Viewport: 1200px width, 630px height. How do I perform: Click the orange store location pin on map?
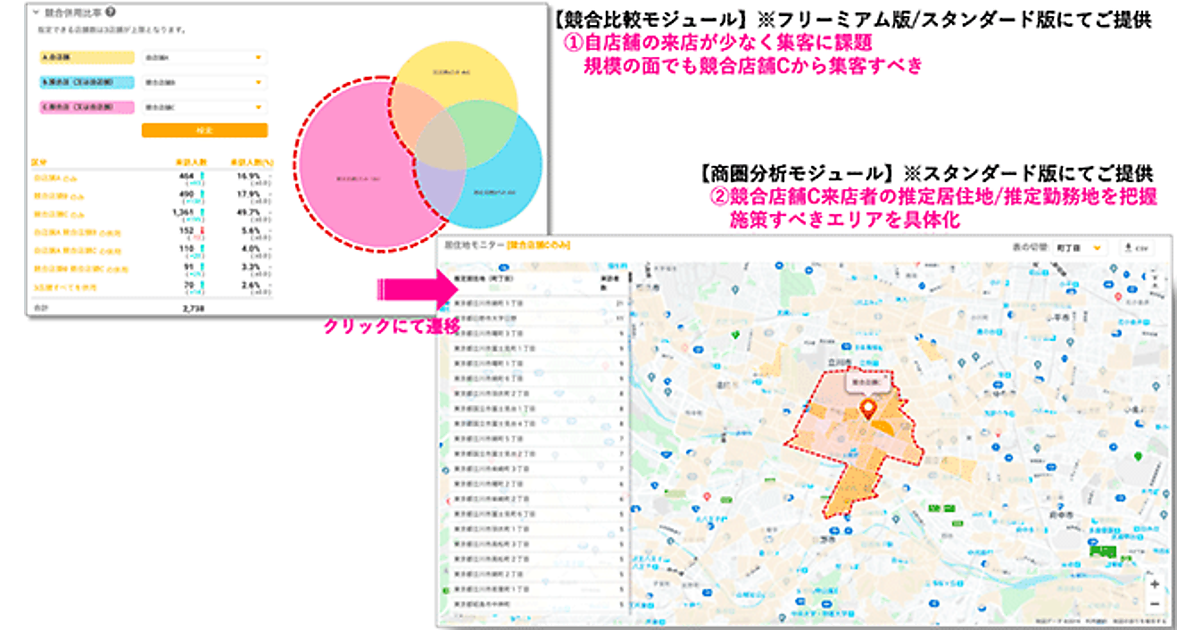point(868,410)
